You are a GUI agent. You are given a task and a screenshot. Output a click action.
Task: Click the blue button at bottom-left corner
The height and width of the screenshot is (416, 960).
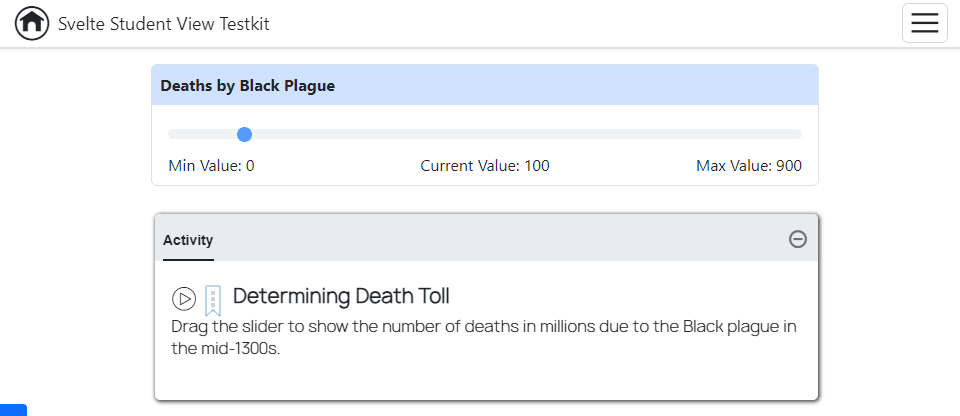[x=12, y=410]
